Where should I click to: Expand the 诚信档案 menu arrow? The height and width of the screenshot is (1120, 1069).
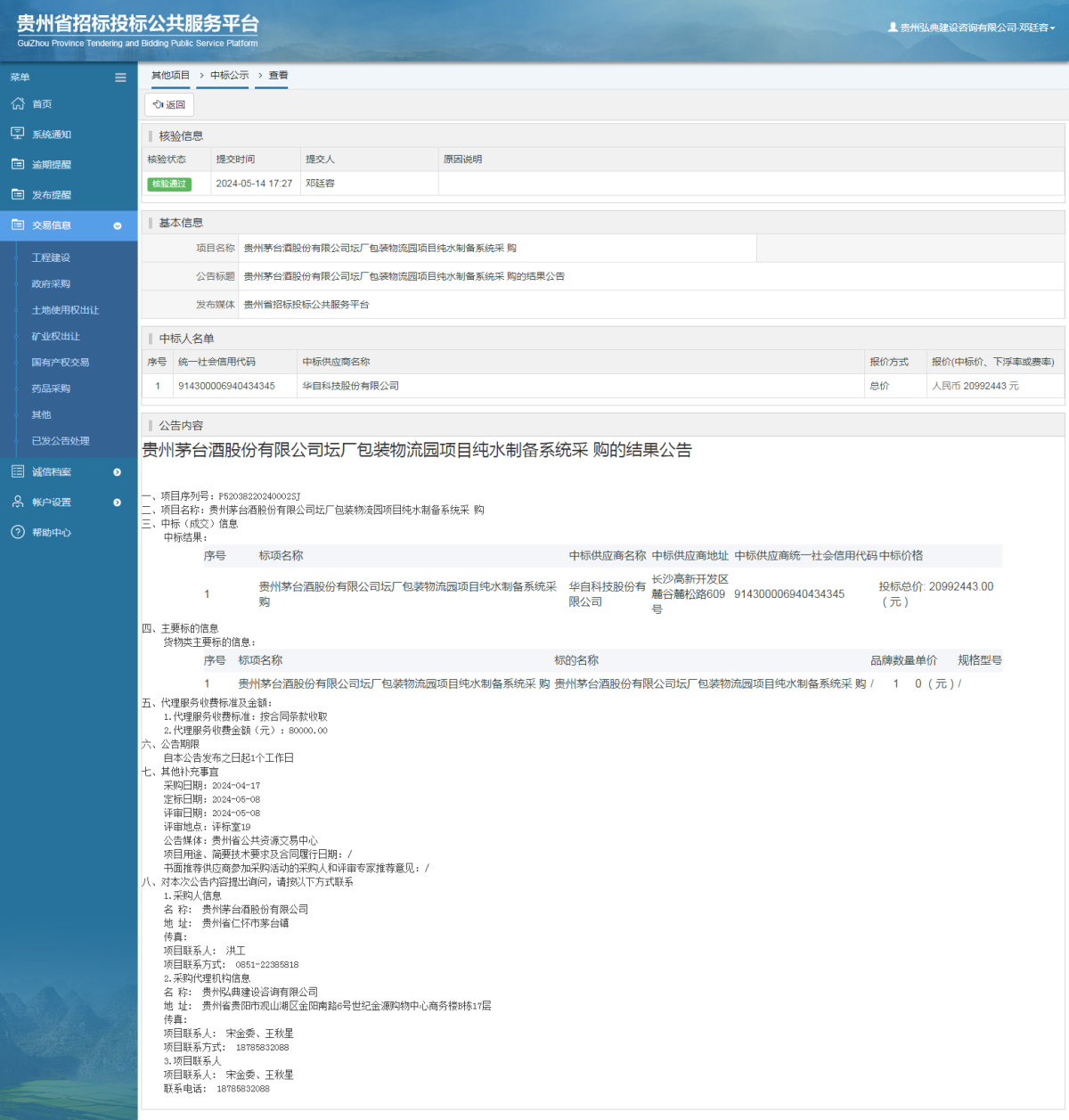(118, 472)
